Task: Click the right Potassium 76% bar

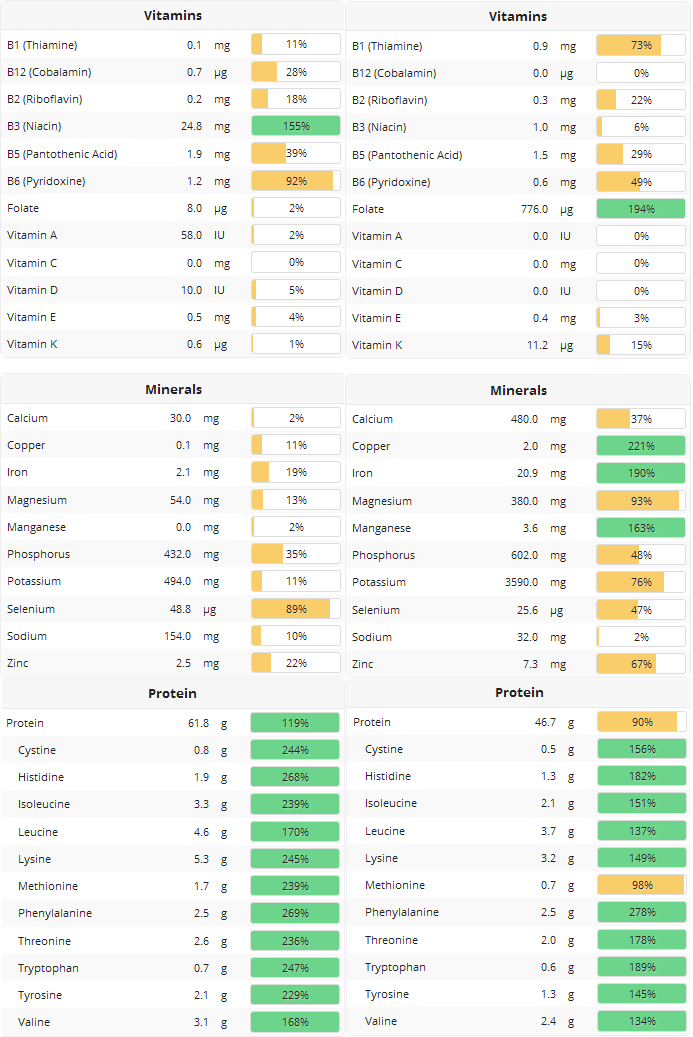Action: click(x=641, y=582)
